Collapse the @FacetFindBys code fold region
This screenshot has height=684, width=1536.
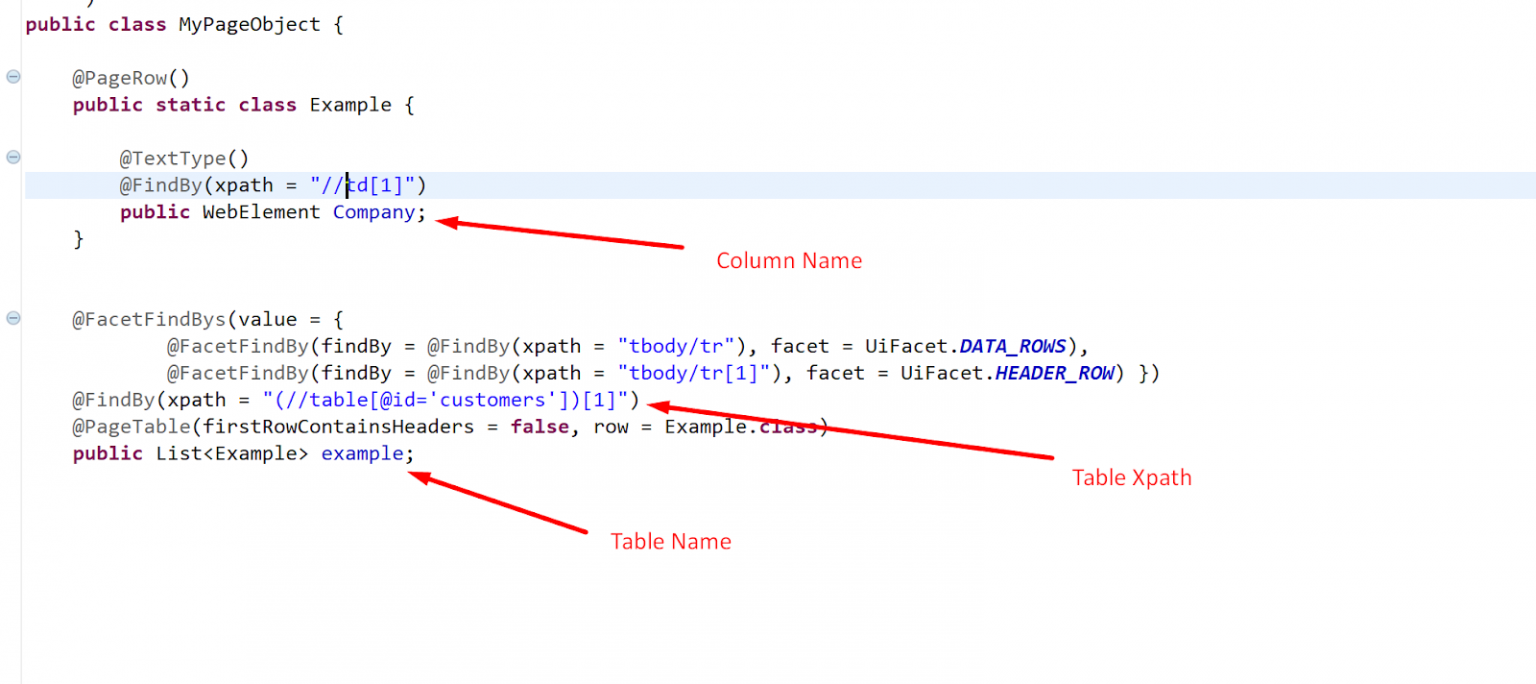coord(11,319)
